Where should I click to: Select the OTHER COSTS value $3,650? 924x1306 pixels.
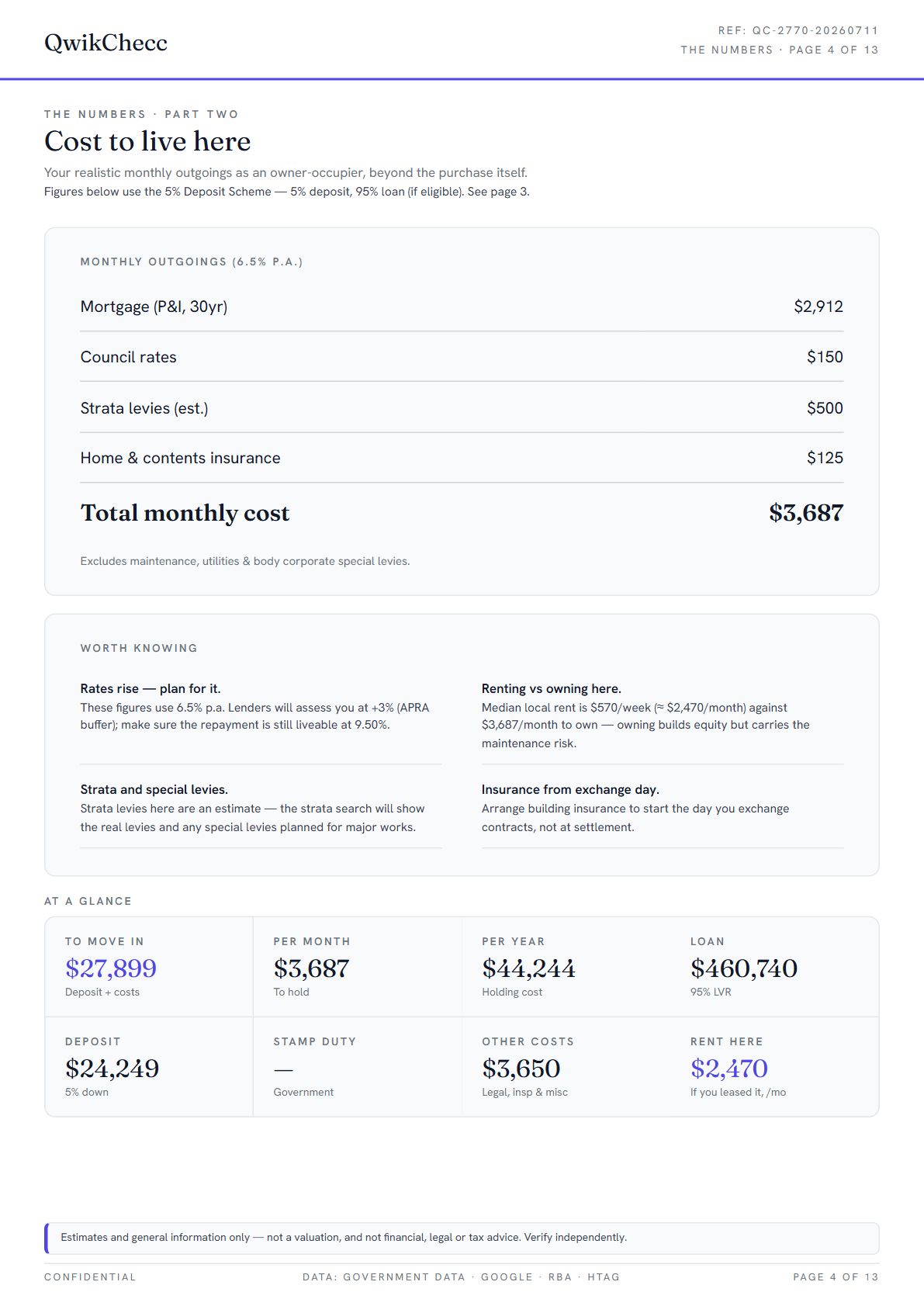pyautogui.click(x=521, y=1069)
